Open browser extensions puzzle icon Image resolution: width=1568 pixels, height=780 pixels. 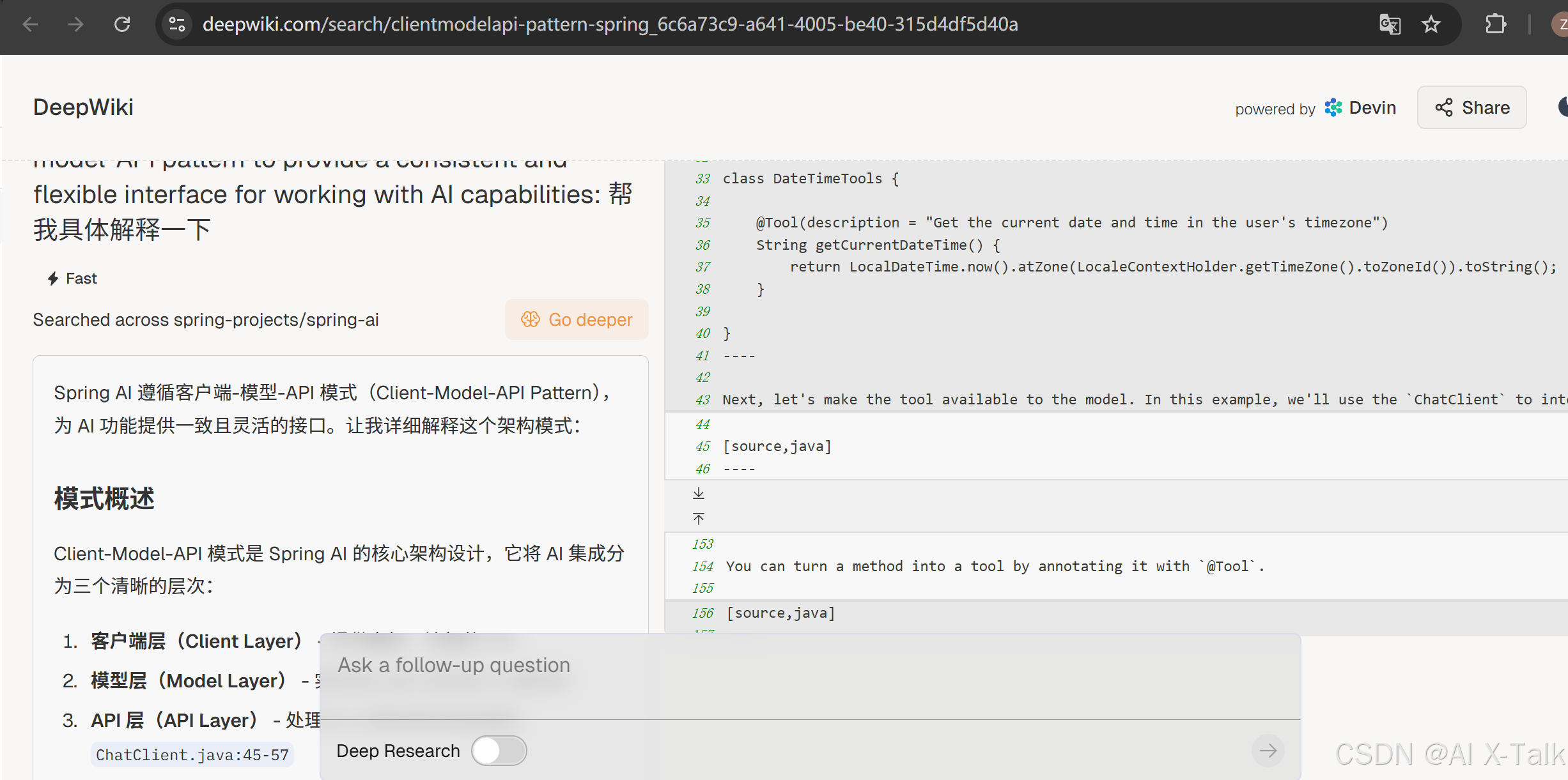[1495, 24]
